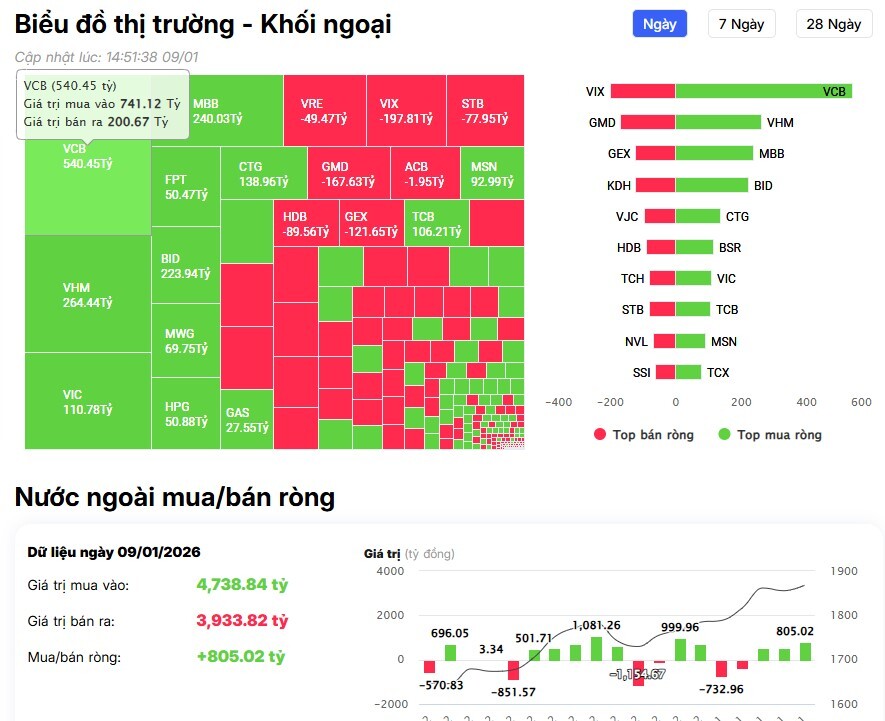Click the CTG 138.96Tỷ treemap tile
885x721 pixels.
point(264,173)
